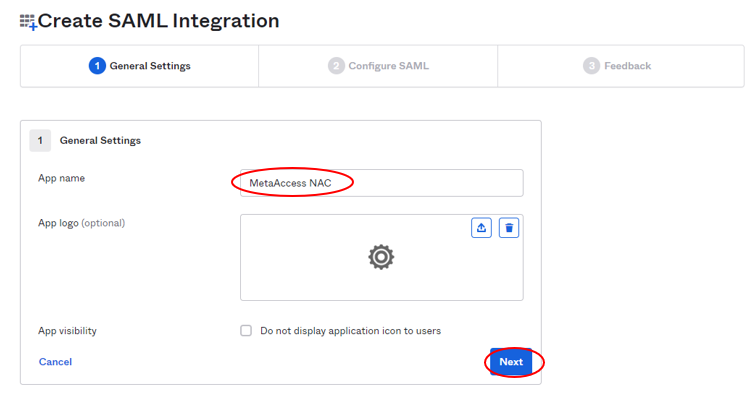Open the Feedback step tab
The width and height of the screenshot is (755, 406).
coord(621,66)
